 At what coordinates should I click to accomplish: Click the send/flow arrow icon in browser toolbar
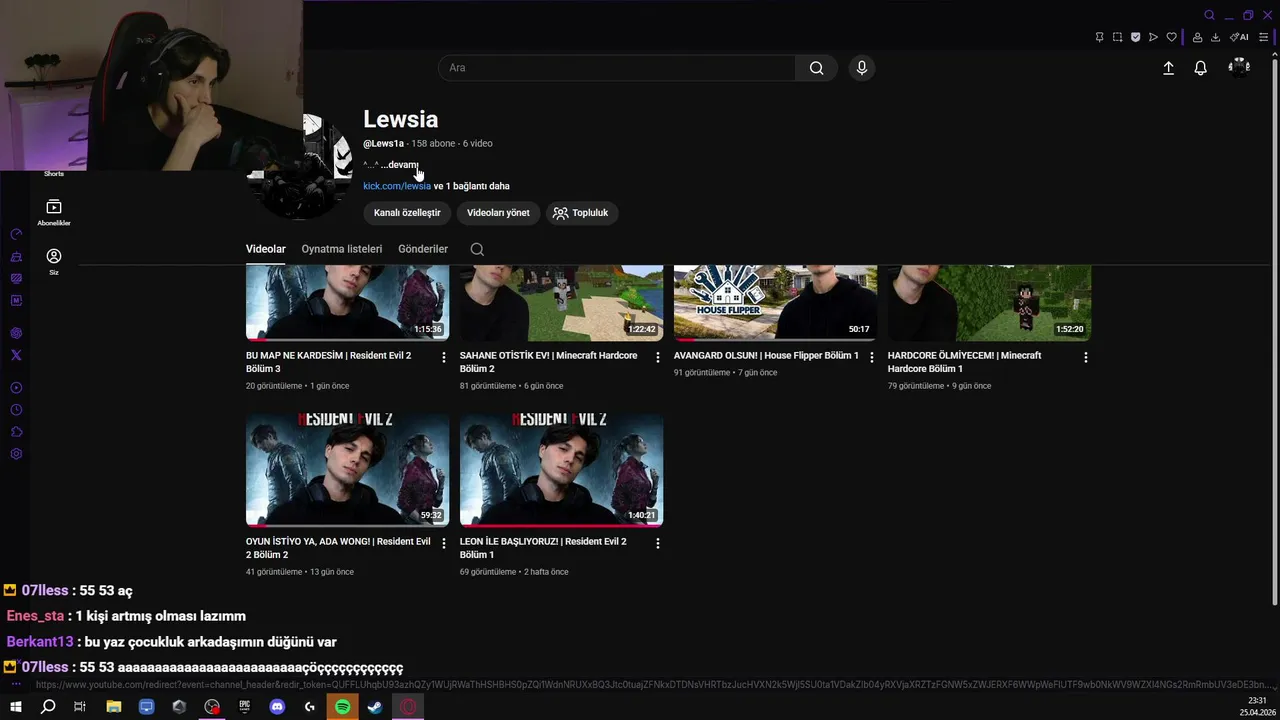click(x=1153, y=37)
